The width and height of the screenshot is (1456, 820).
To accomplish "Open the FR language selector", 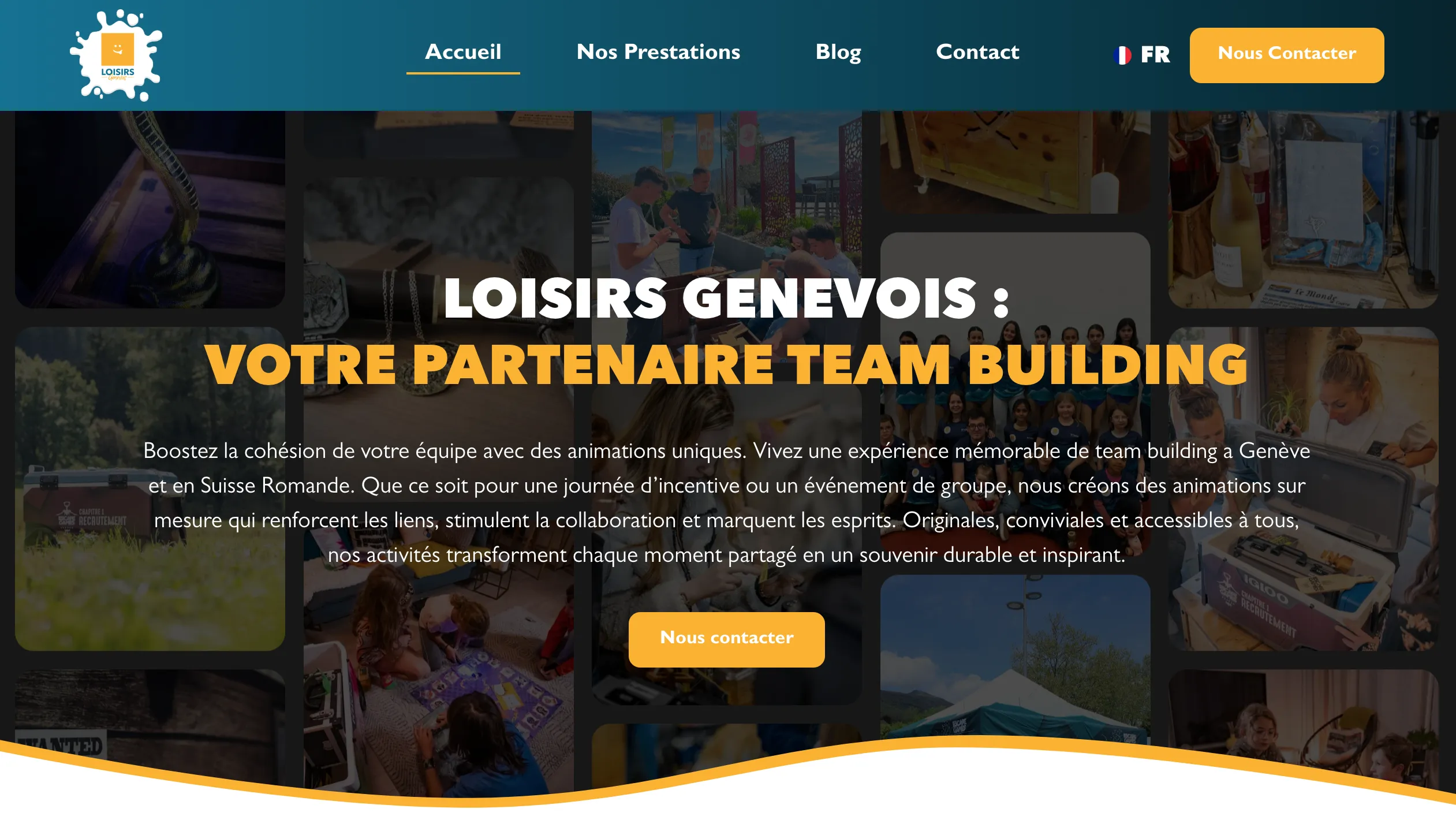I will click(1141, 55).
